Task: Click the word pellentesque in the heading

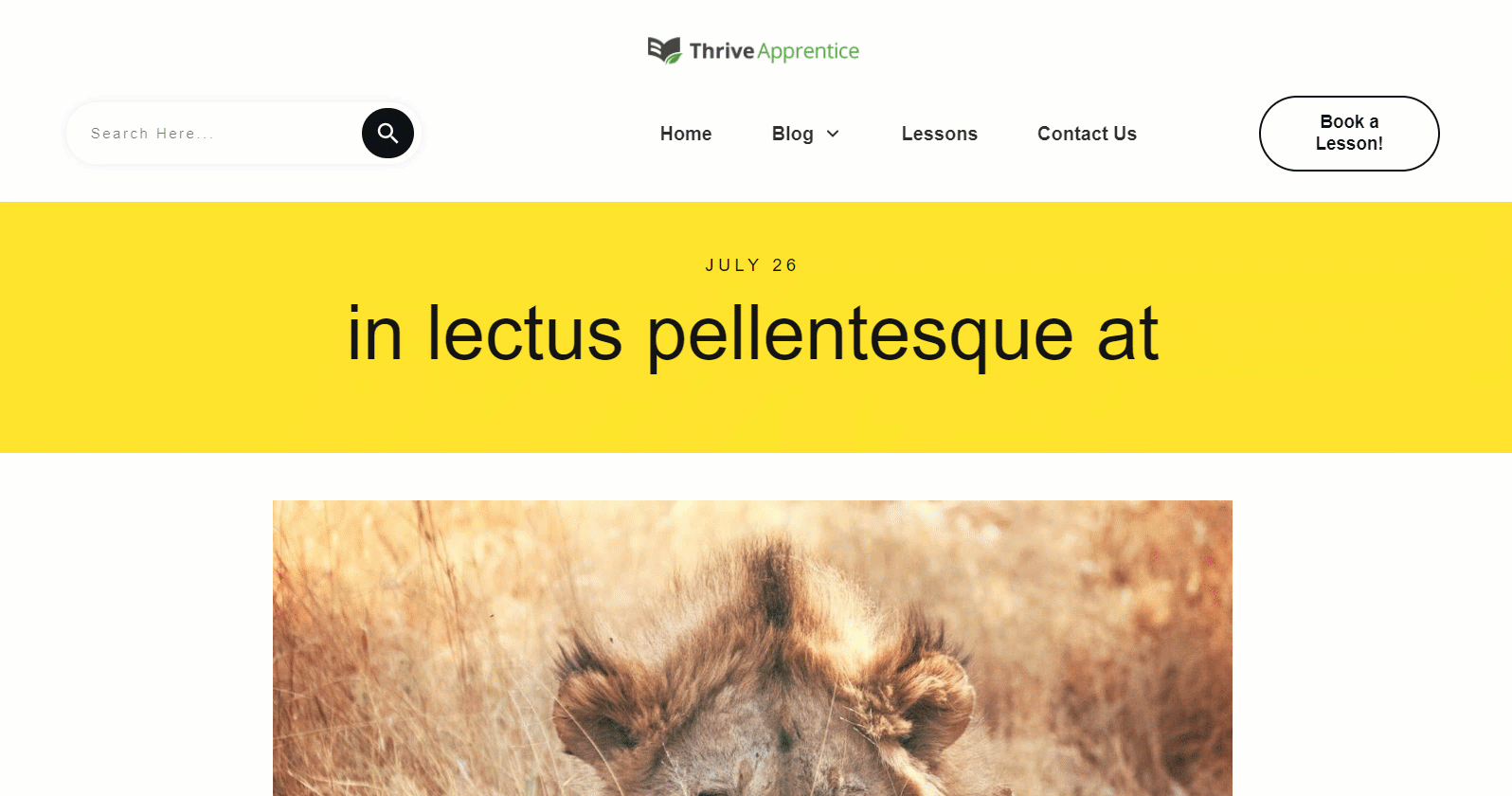Action: click(860, 335)
